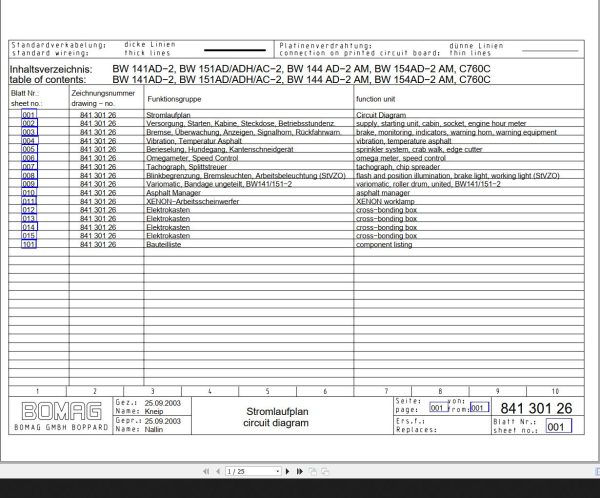Screen dimensions: 600x498
Task: Go to the first page
Action: [x=206, y=471]
